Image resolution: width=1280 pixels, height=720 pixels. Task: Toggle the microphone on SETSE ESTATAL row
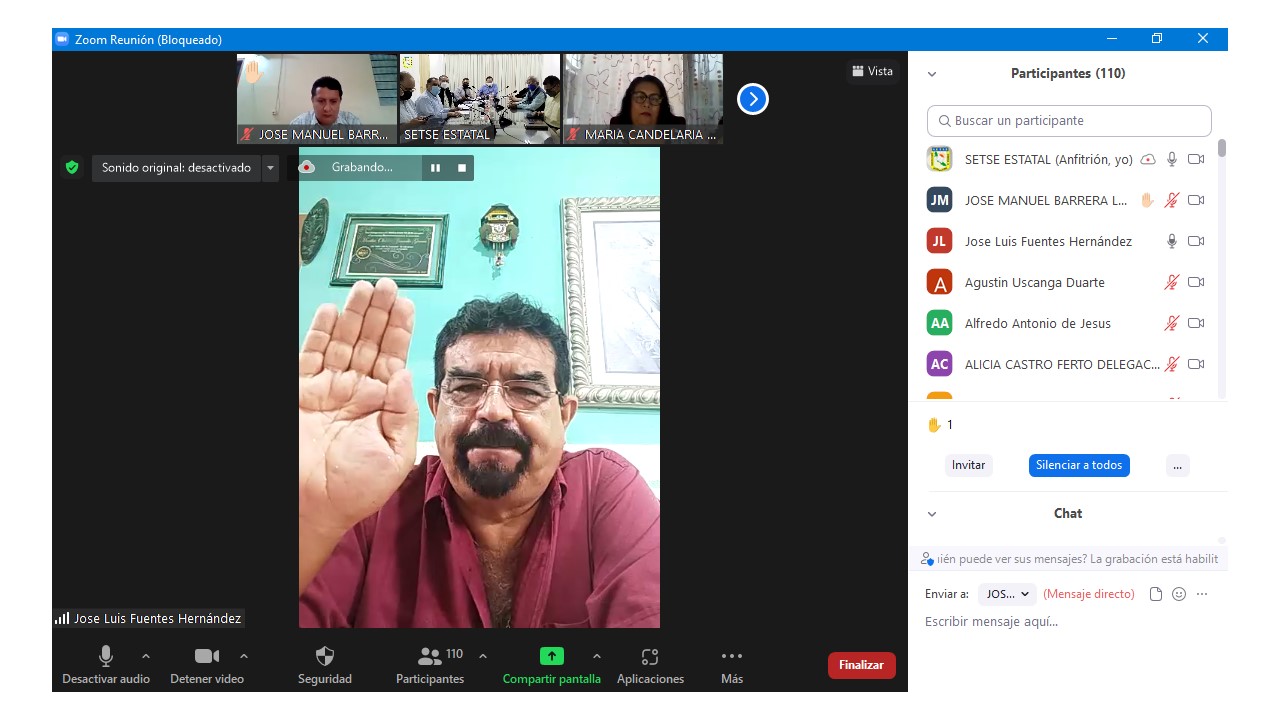tap(1172, 159)
